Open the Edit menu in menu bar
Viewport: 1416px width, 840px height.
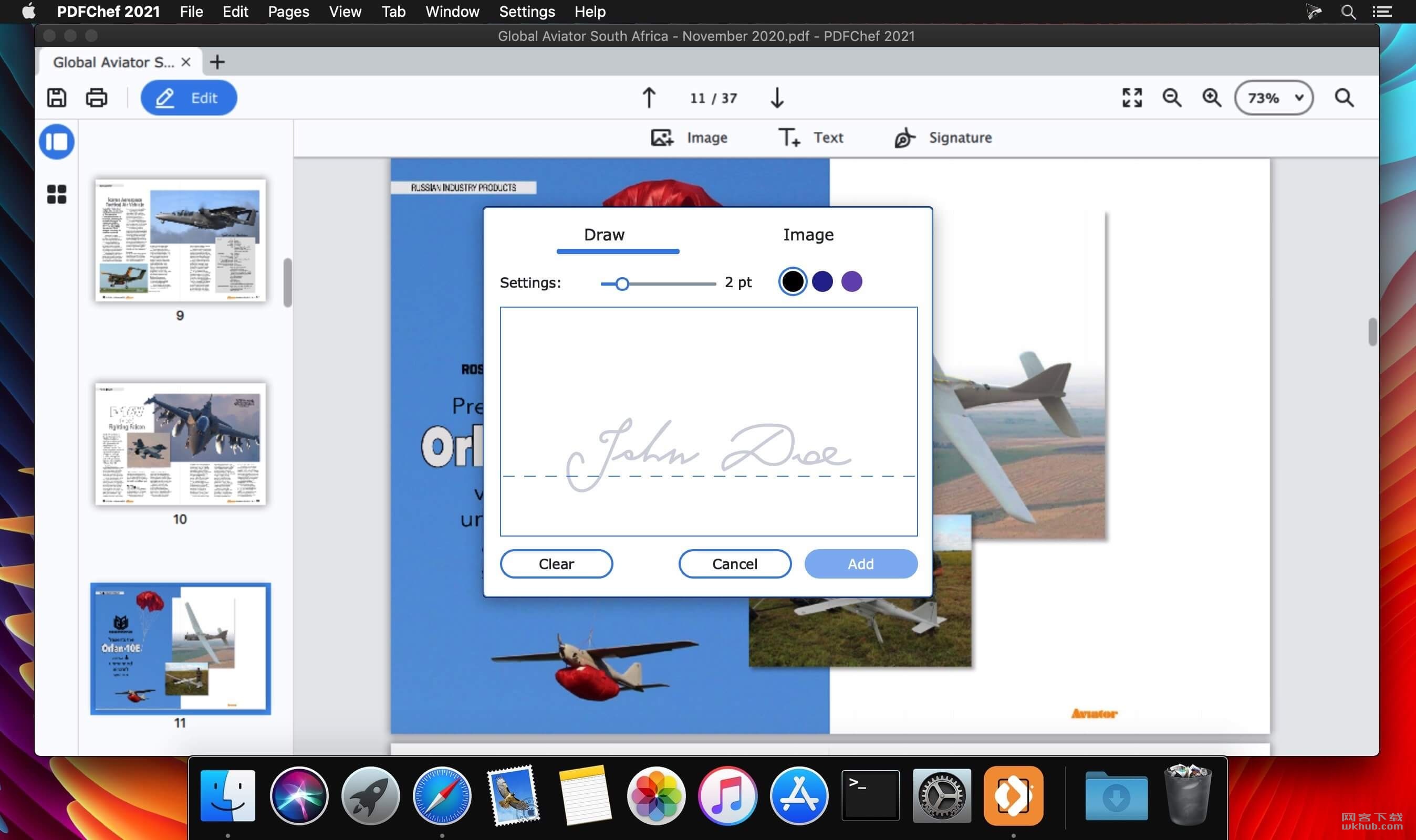(235, 12)
